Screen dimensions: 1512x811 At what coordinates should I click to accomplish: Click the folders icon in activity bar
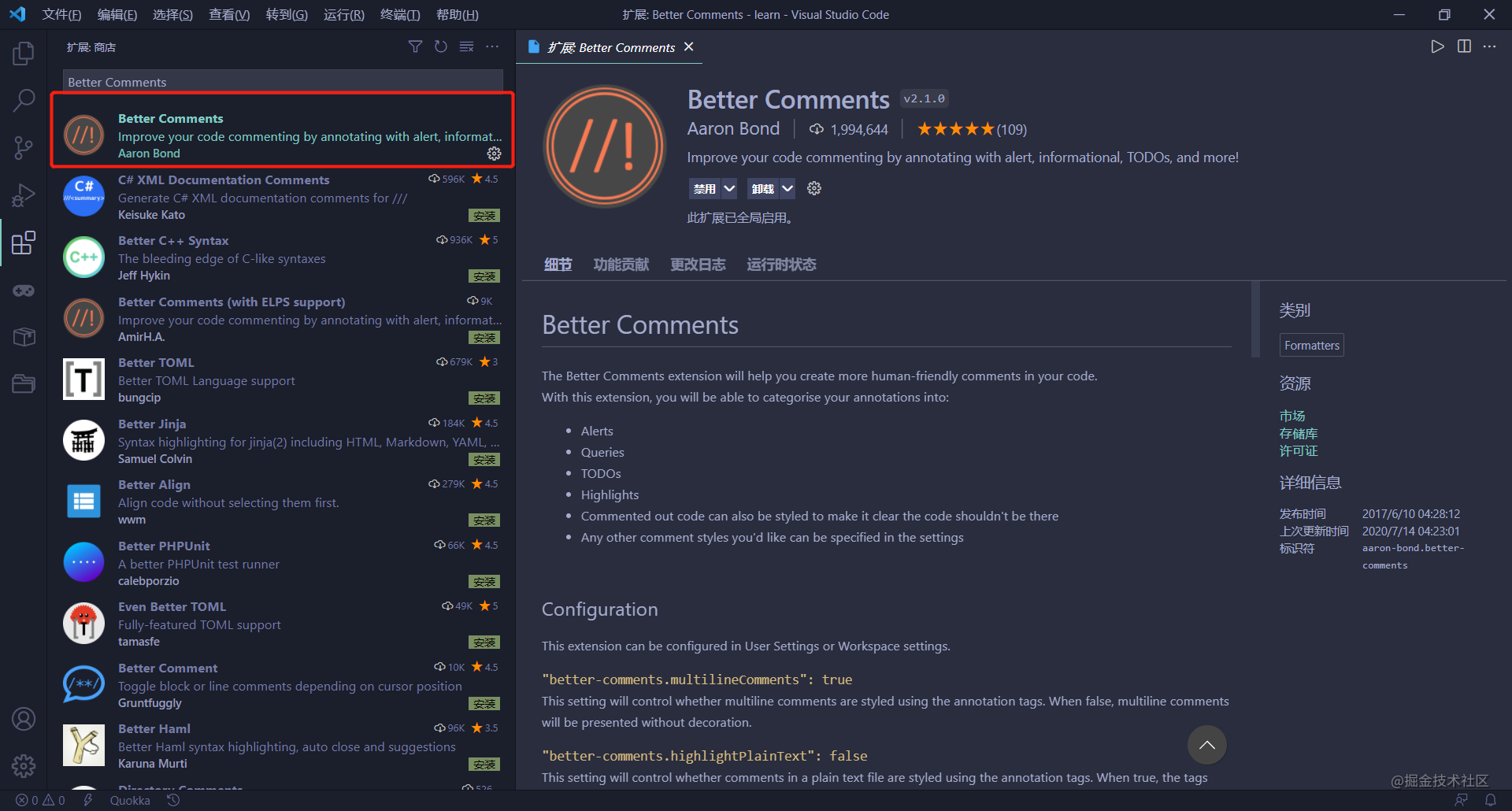pos(24,383)
